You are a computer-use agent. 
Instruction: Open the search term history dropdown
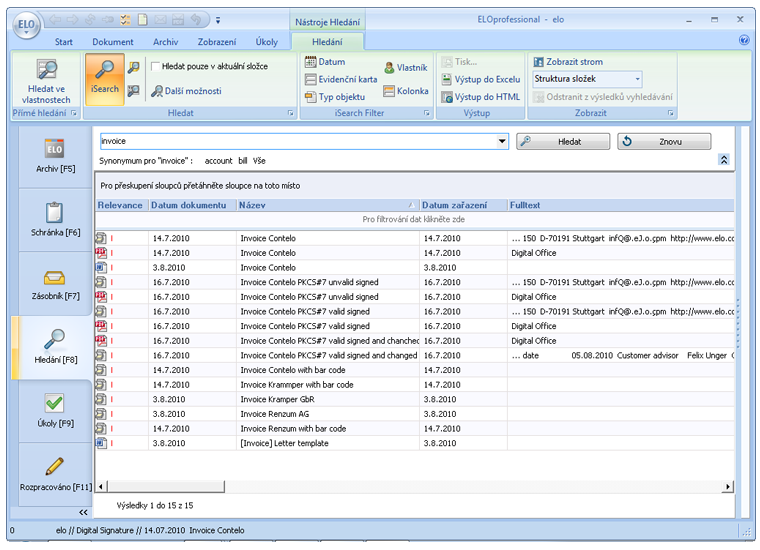tap(502, 141)
